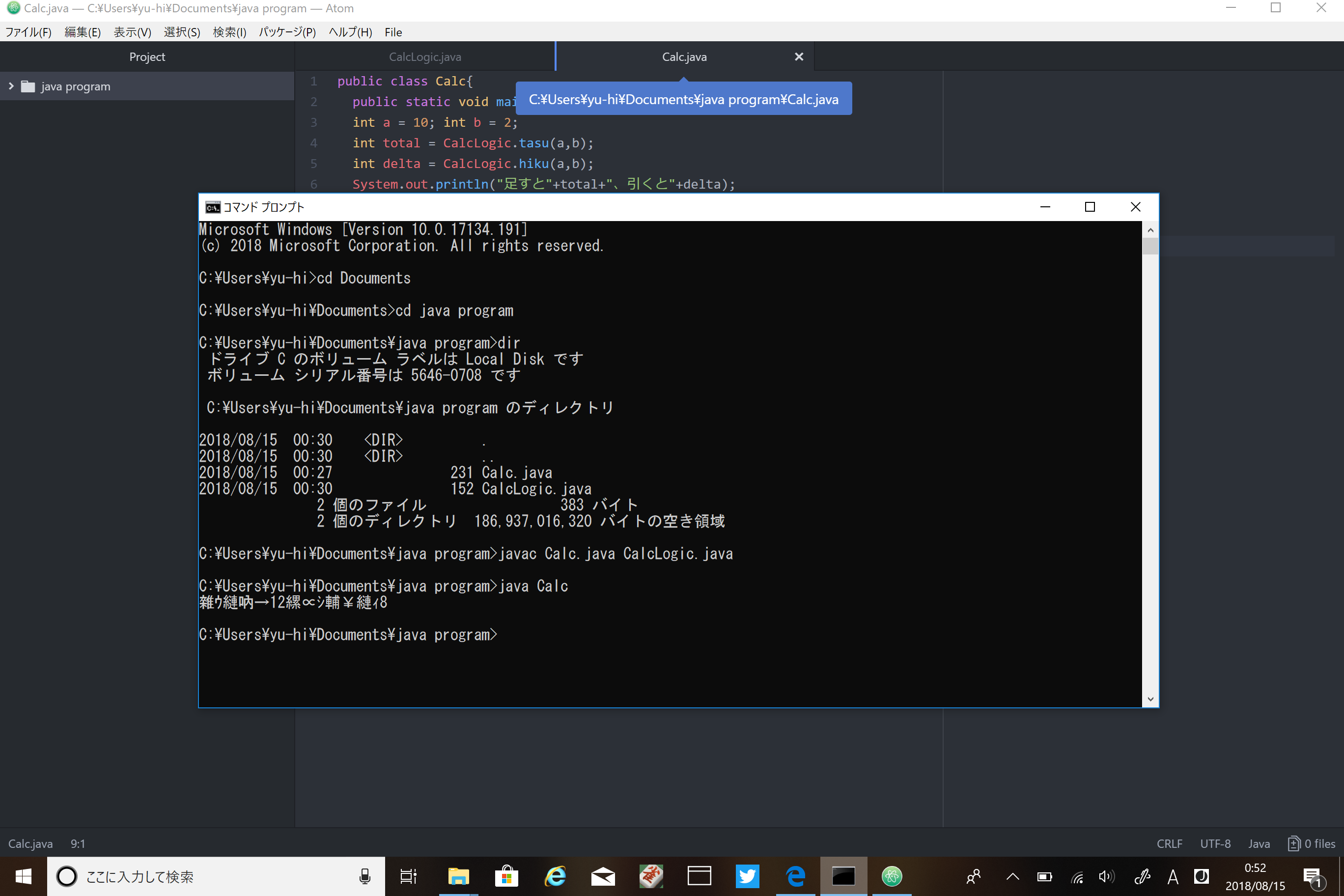This screenshot has width=1344, height=896.
Task: Open the volume tray icon
Action: (x=1107, y=876)
